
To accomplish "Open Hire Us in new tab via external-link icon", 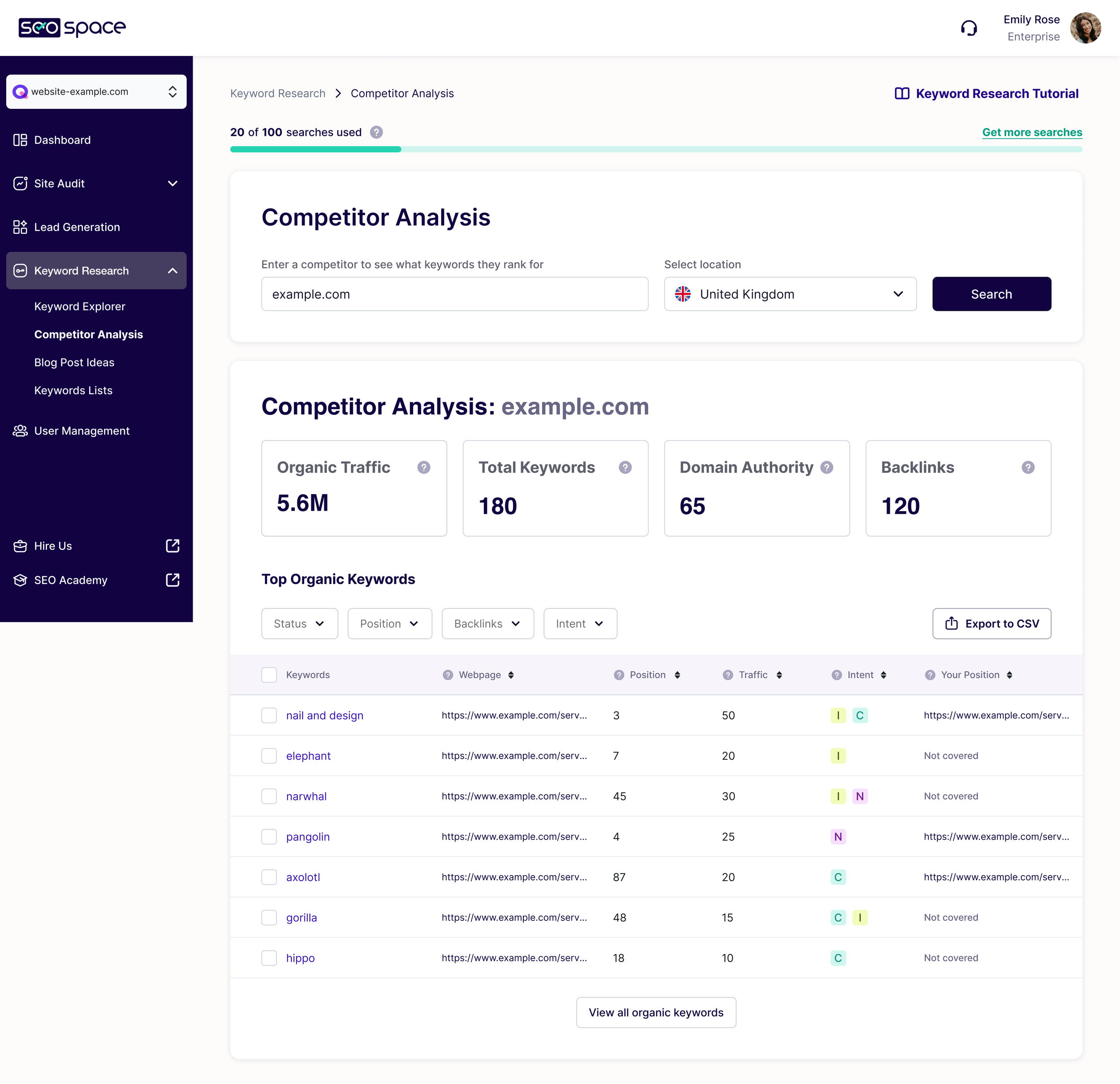I will tap(172, 546).
